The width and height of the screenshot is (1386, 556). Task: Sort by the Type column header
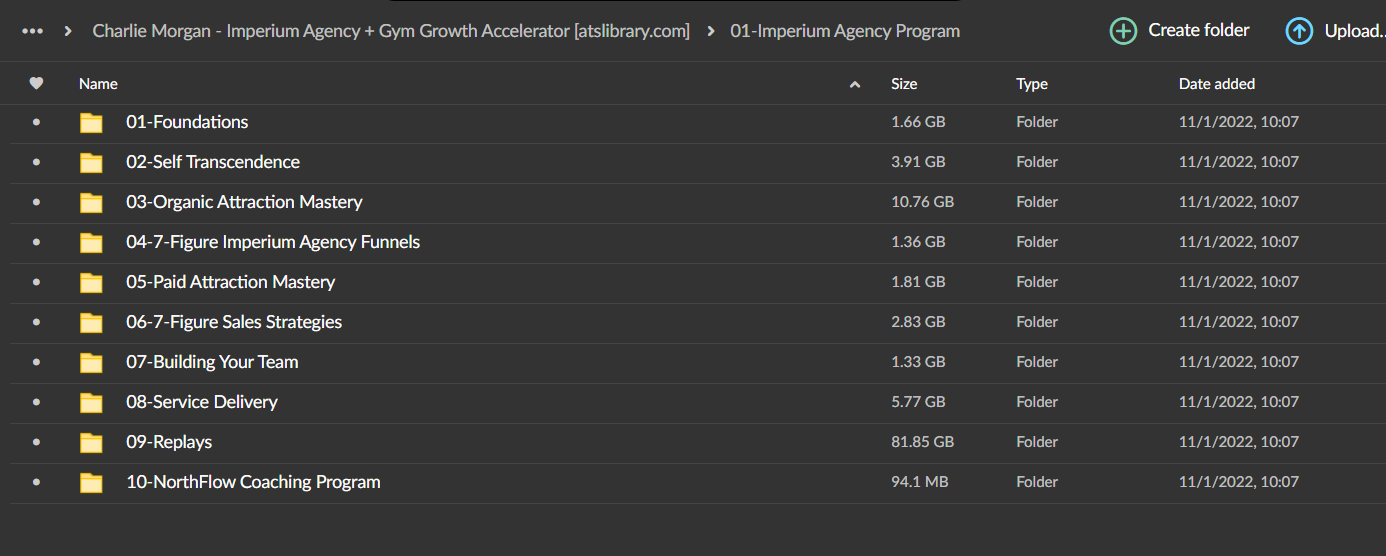(x=1032, y=84)
